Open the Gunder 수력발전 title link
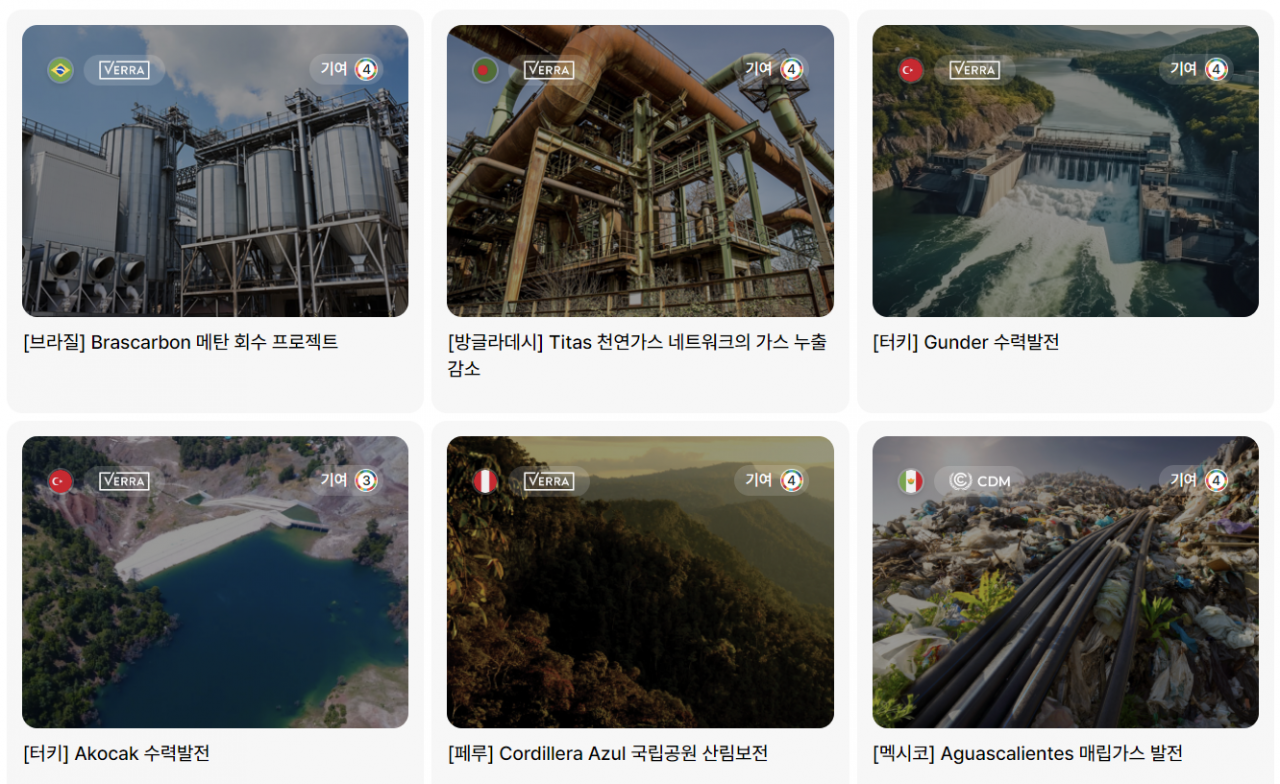This screenshot has width=1280, height=784. (965, 342)
